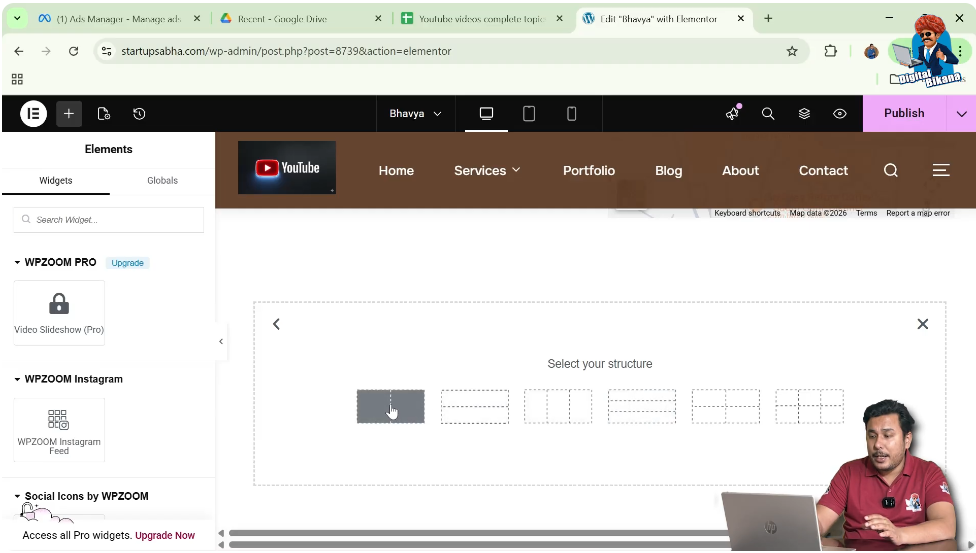This screenshot has height=553, width=976.
Task: Open the Contact menu item
Action: click(x=824, y=171)
